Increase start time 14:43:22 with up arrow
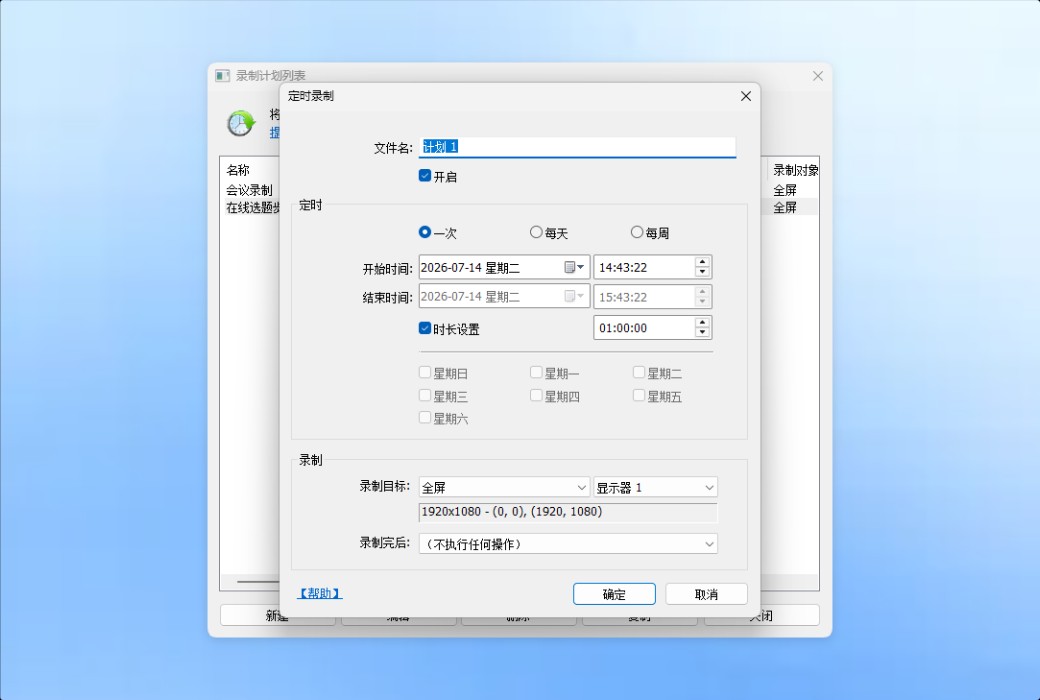The height and width of the screenshot is (700, 1040). [x=702, y=263]
